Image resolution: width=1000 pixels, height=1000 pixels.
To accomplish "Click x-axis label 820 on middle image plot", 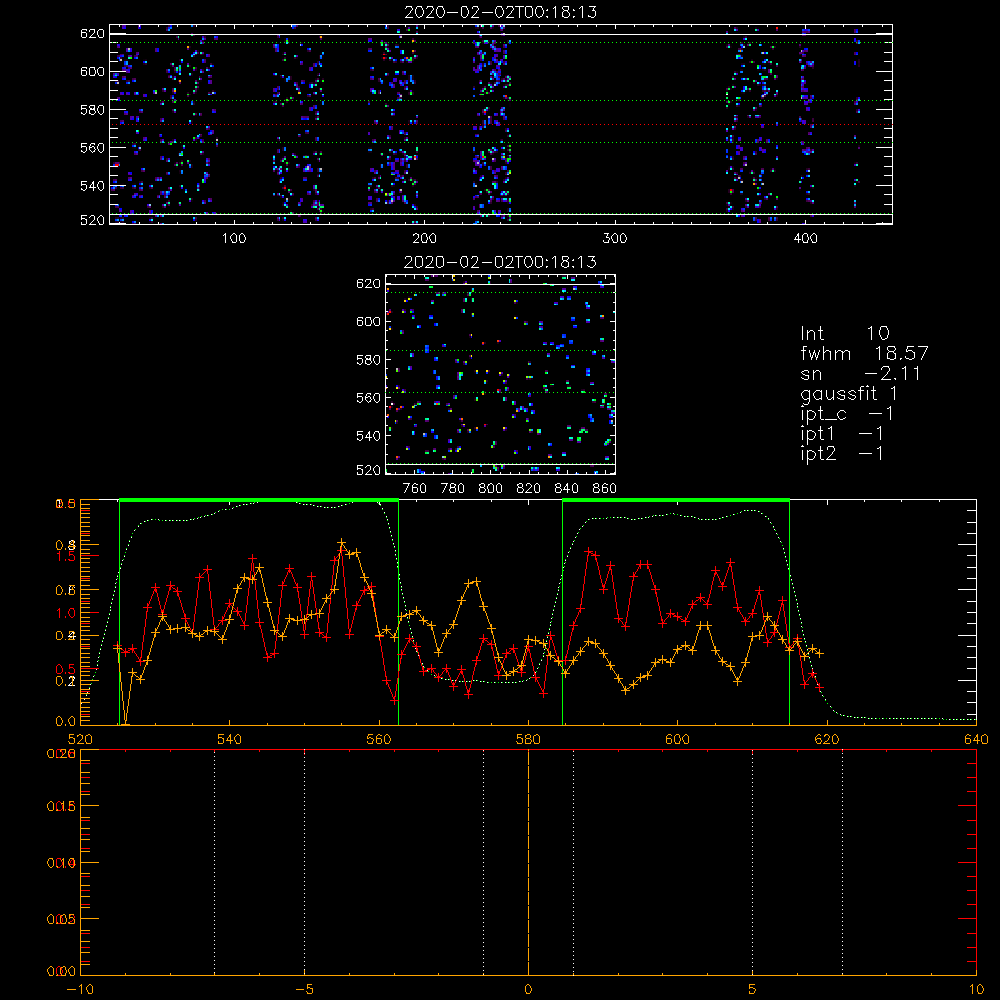I will click(x=529, y=489).
